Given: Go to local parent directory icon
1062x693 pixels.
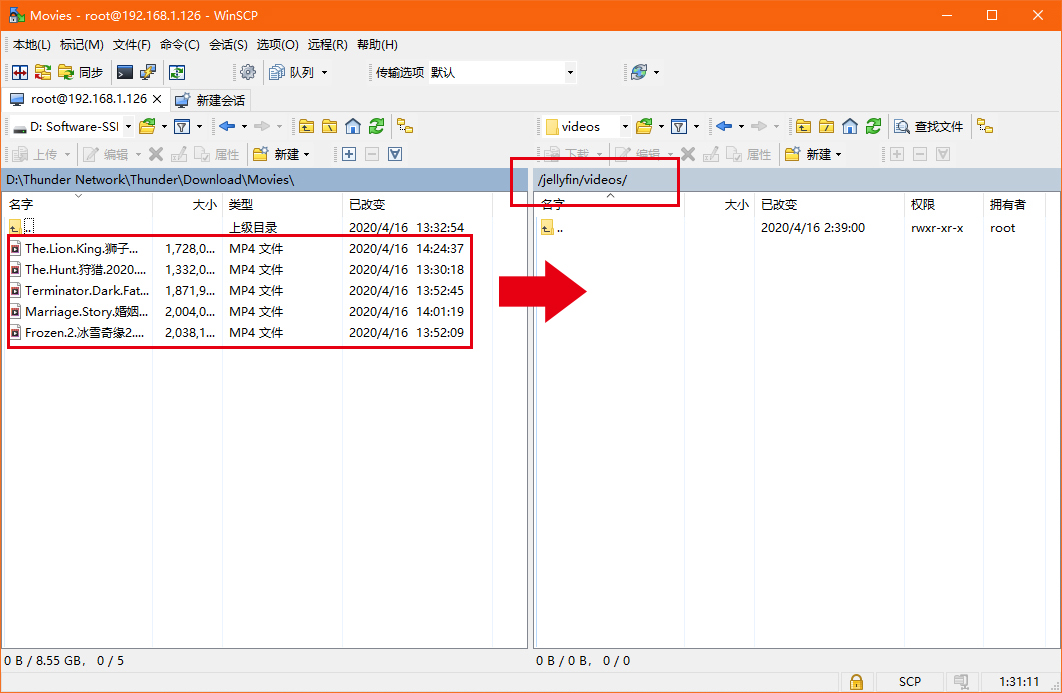Looking at the screenshot, I should point(306,127).
